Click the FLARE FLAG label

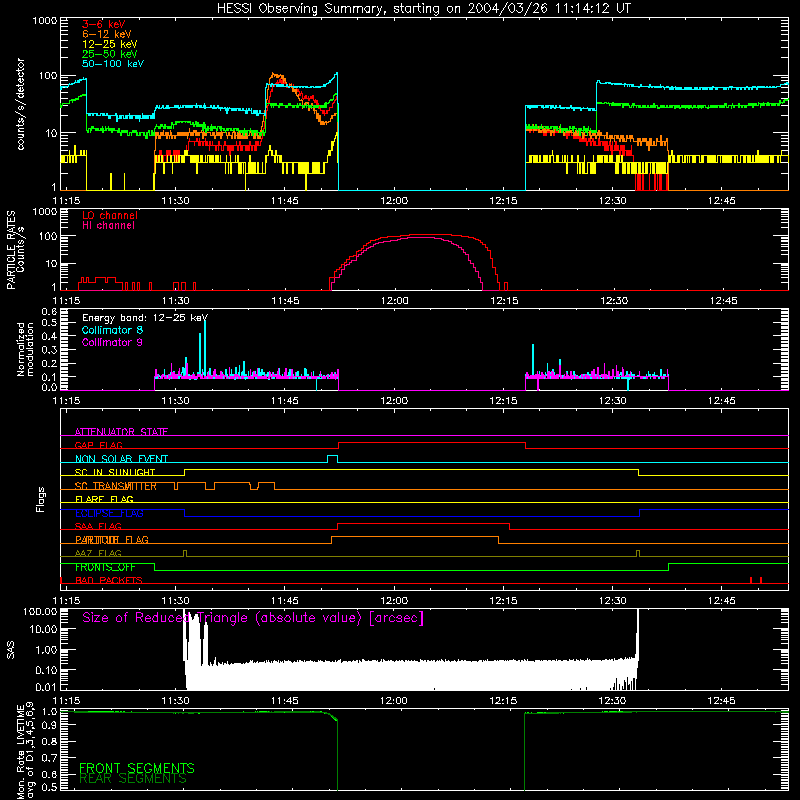(x=104, y=499)
